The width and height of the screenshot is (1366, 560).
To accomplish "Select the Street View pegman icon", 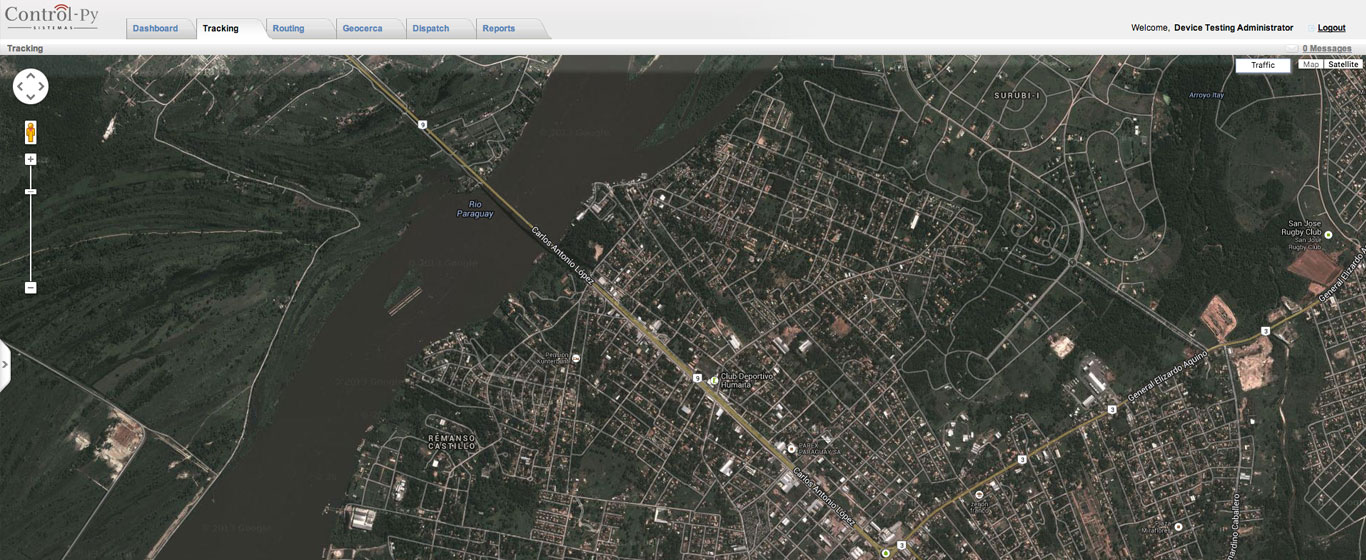I will click(31, 132).
